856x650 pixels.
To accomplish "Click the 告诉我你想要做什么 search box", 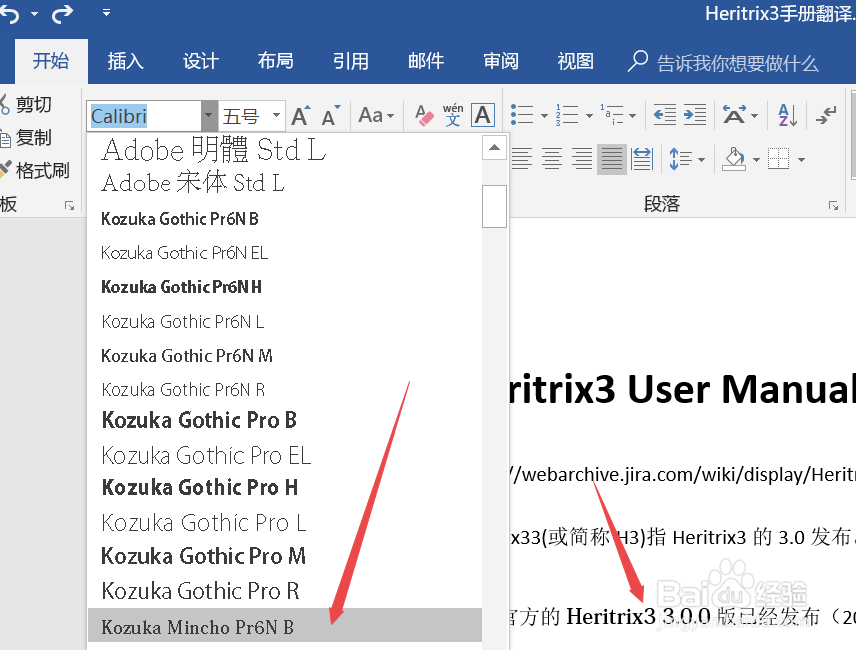I will coord(723,63).
